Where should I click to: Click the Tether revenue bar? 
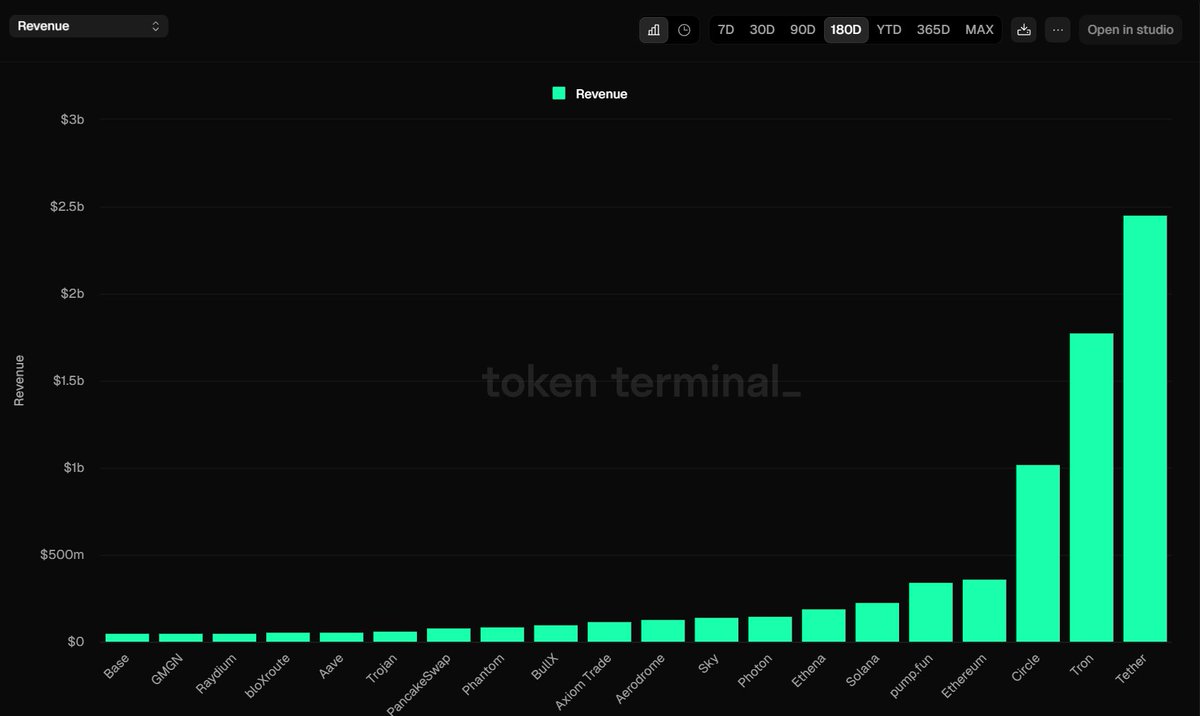[1145, 429]
